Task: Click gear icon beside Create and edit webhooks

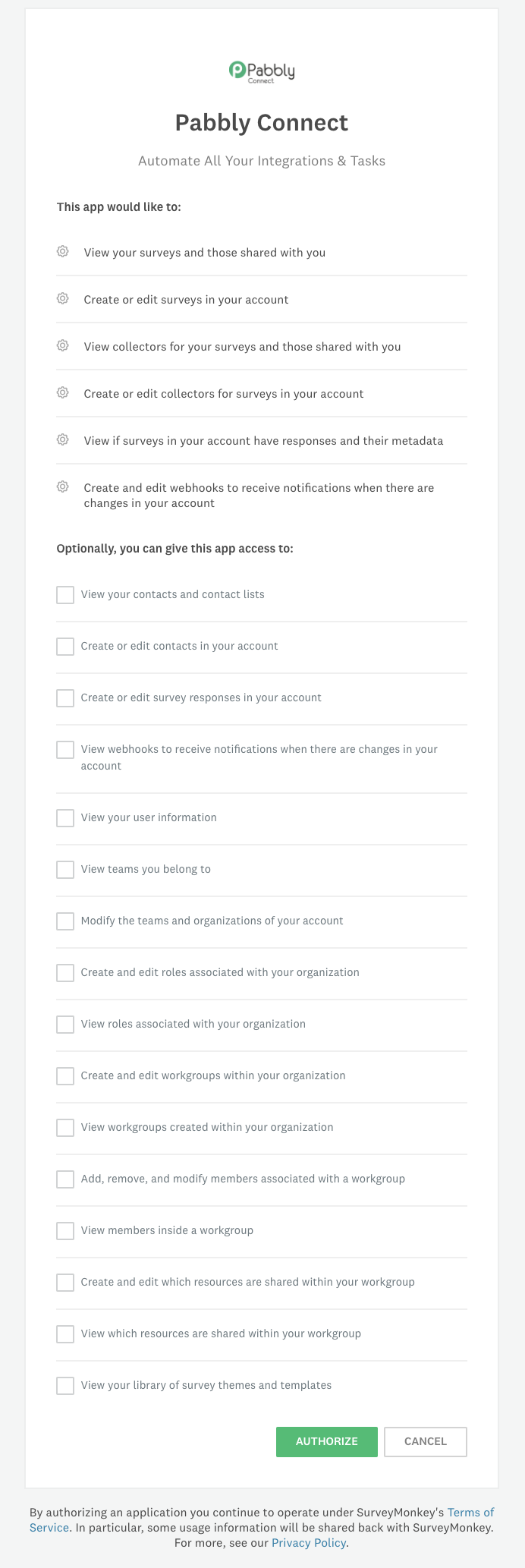Action: point(63,486)
